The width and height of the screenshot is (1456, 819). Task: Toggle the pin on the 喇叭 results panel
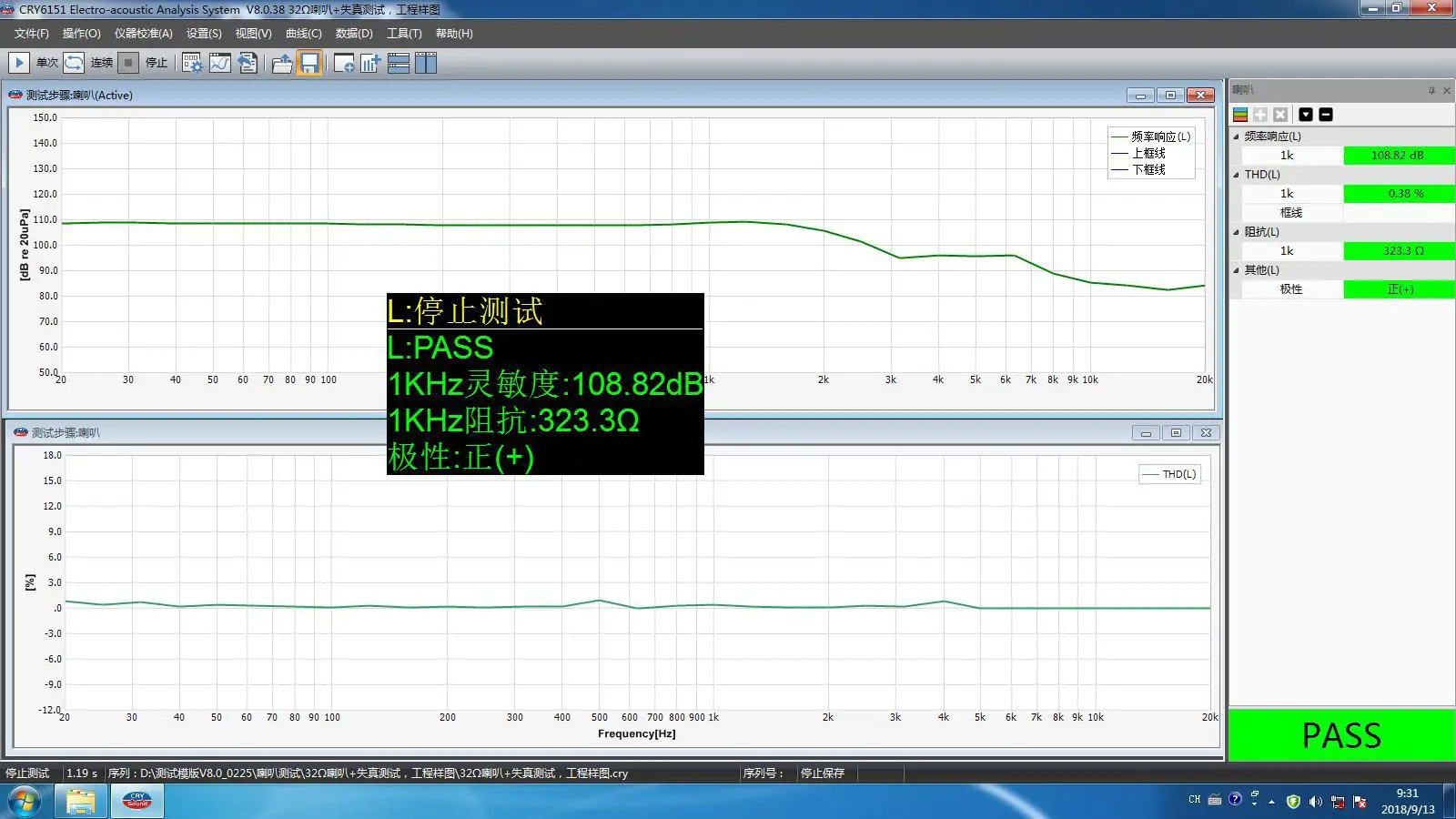click(1431, 90)
